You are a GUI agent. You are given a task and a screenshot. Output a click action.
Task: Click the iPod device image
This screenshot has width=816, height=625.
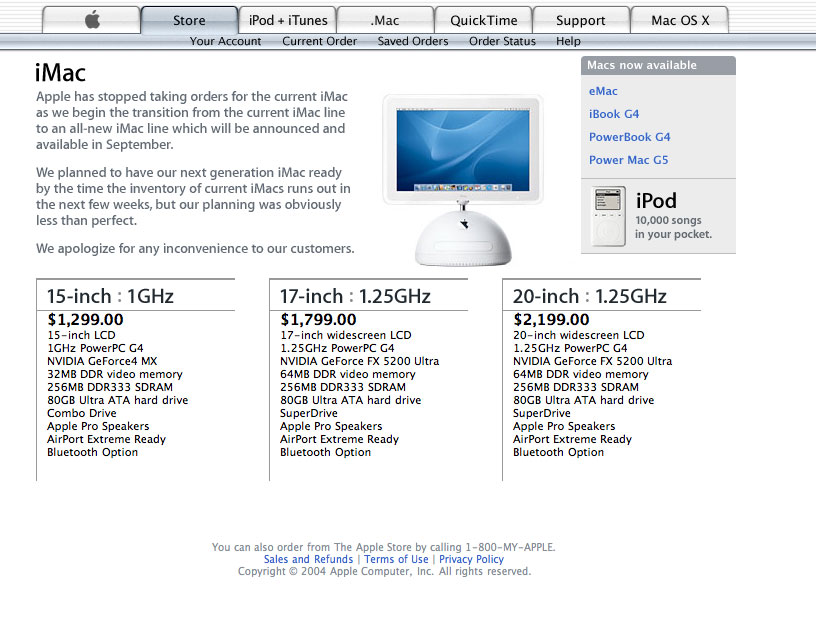tap(608, 216)
